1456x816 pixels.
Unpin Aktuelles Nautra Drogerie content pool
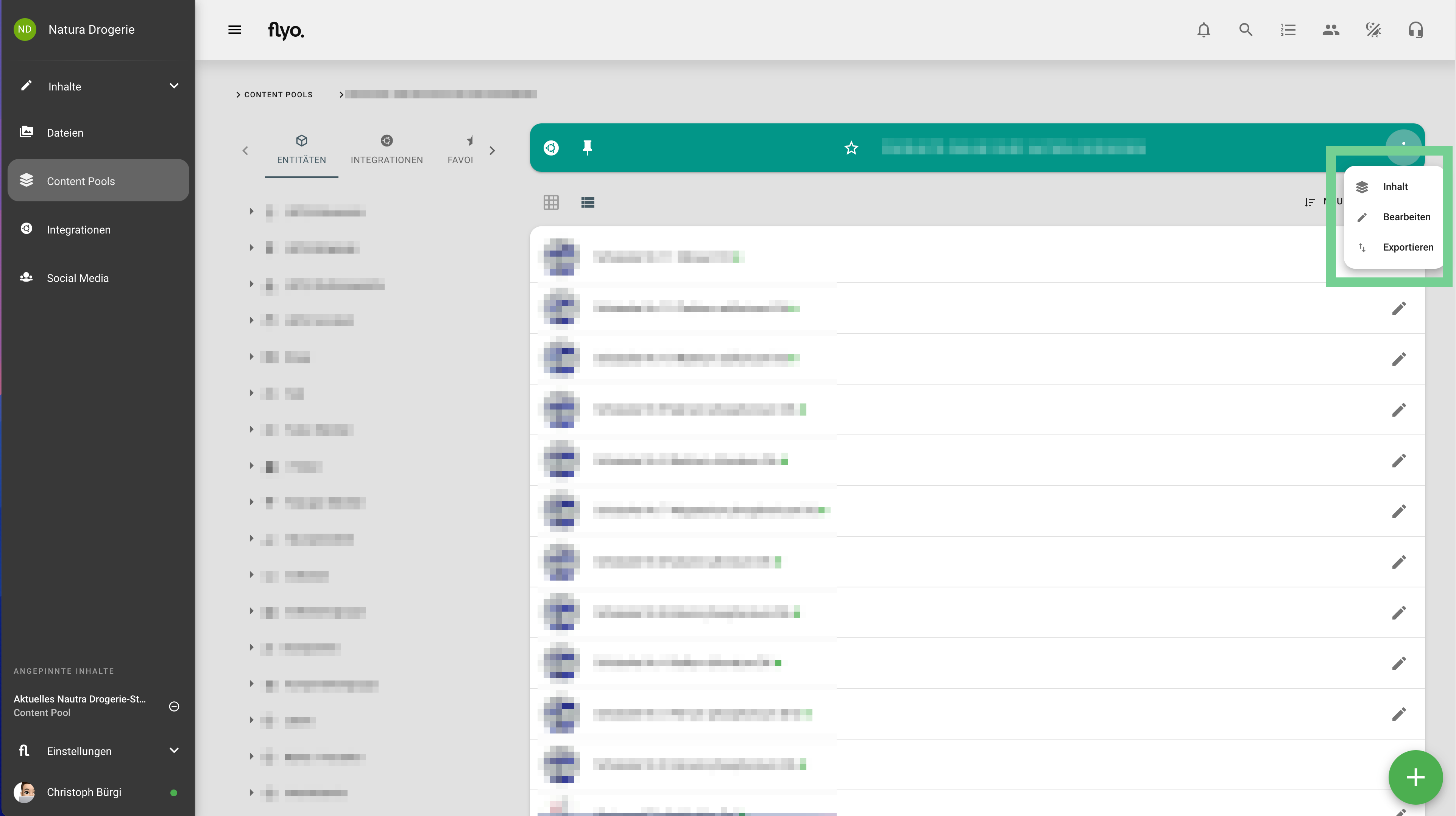tap(174, 706)
